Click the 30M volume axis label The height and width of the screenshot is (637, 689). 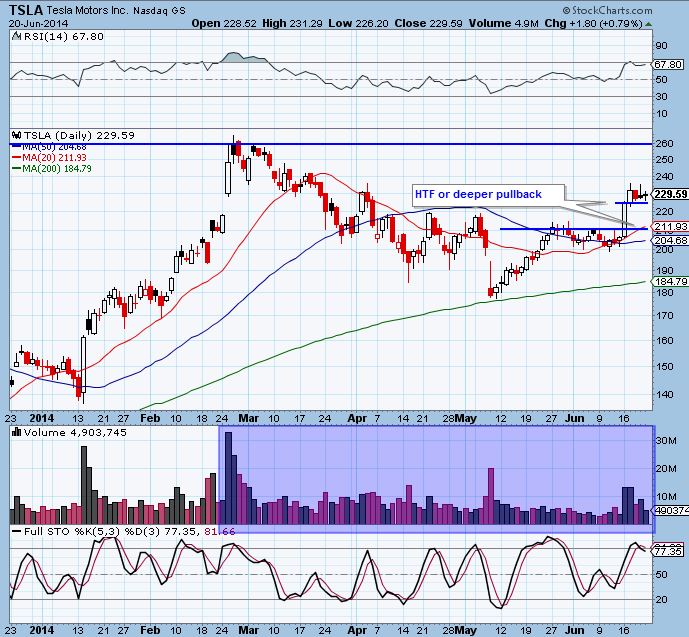click(666, 441)
